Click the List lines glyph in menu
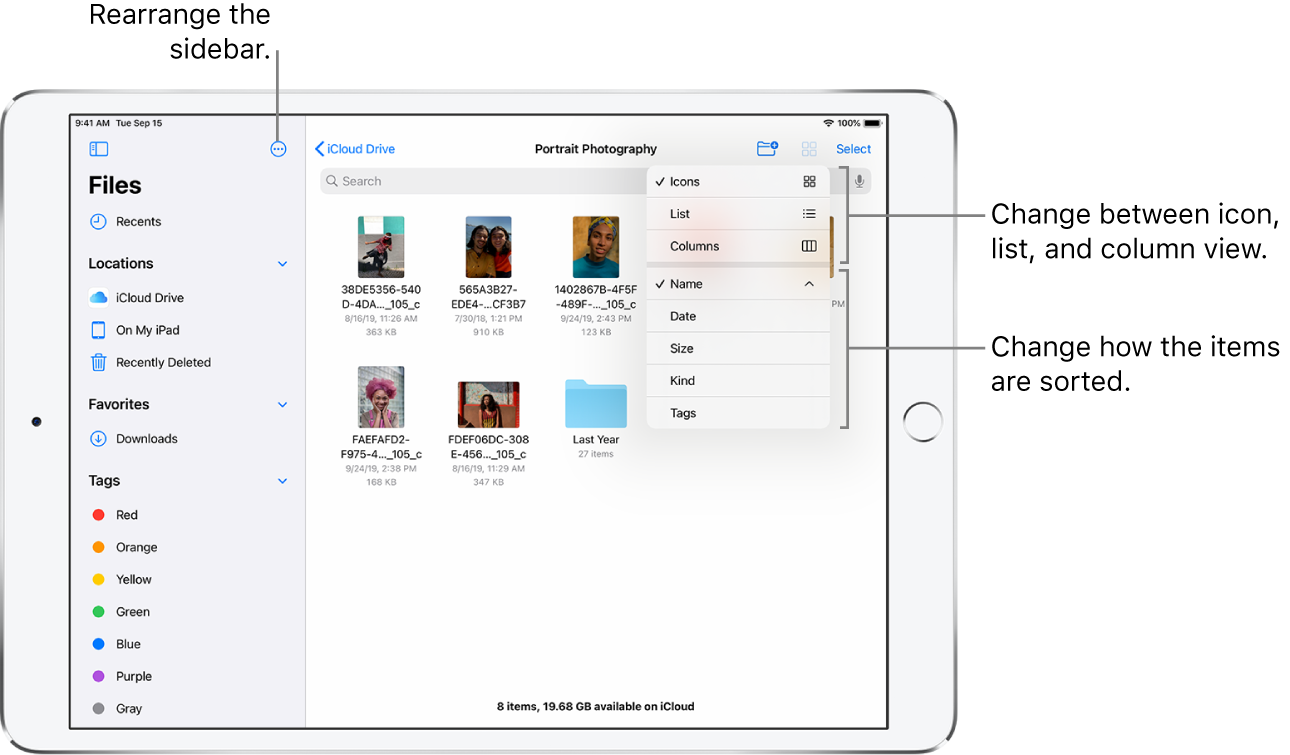Screen dimensions: 1290x755 [x=809, y=214]
